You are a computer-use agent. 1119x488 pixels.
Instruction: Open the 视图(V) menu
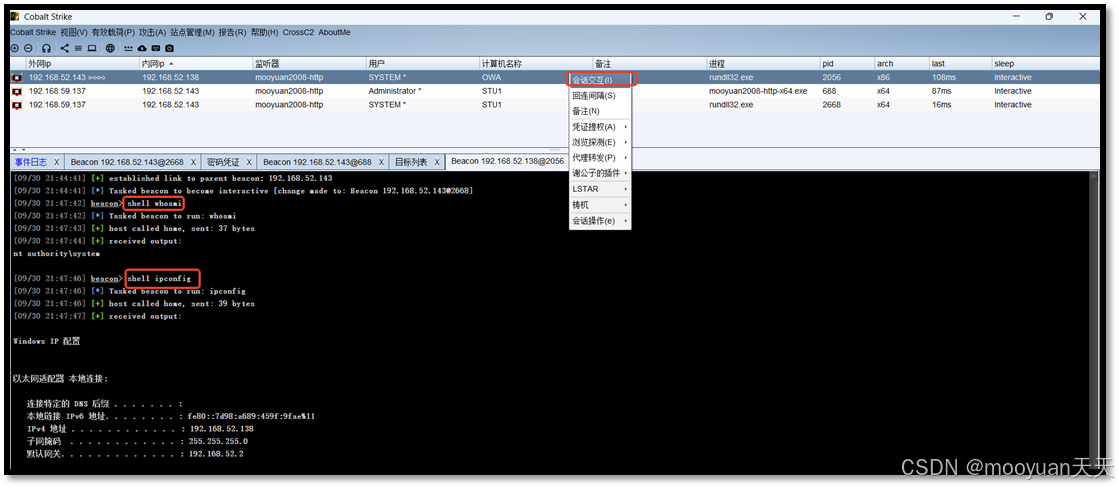click(x=74, y=32)
